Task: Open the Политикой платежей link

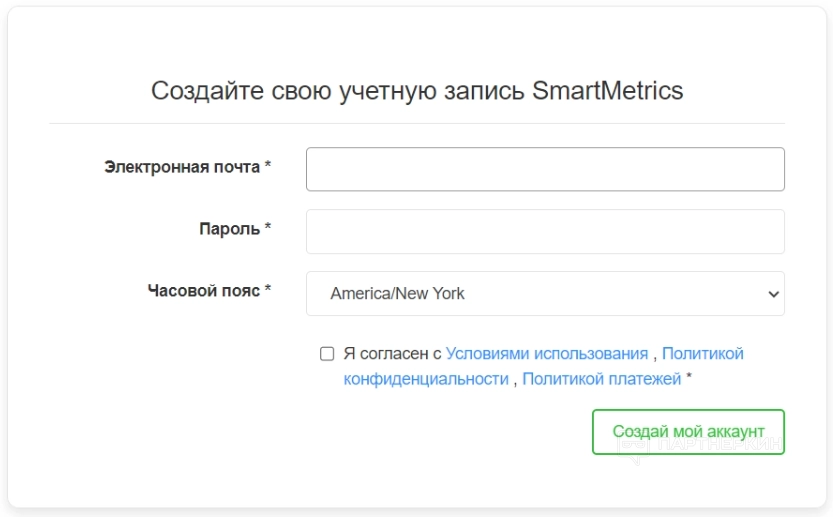Action: coord(601,379)
